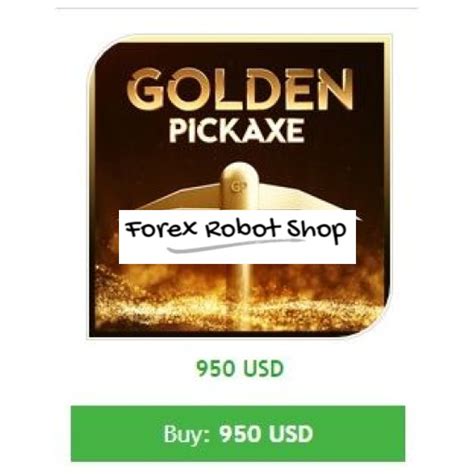Open the Golden Pickaxe product thumbnail
Screen dimensions: 474x474
(x=239, y=186)
